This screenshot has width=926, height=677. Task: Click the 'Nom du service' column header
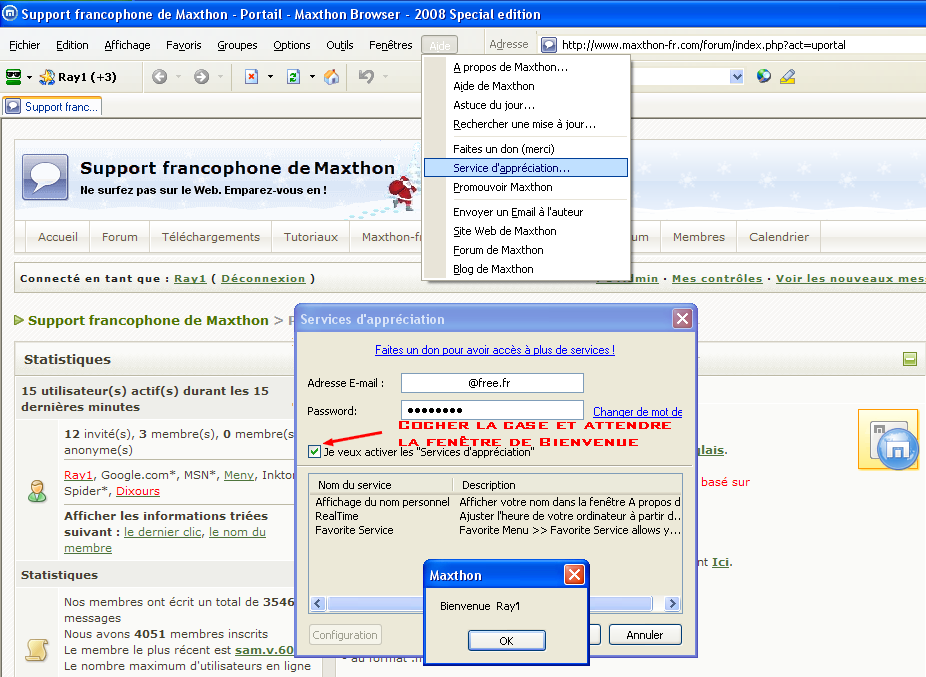382,485
